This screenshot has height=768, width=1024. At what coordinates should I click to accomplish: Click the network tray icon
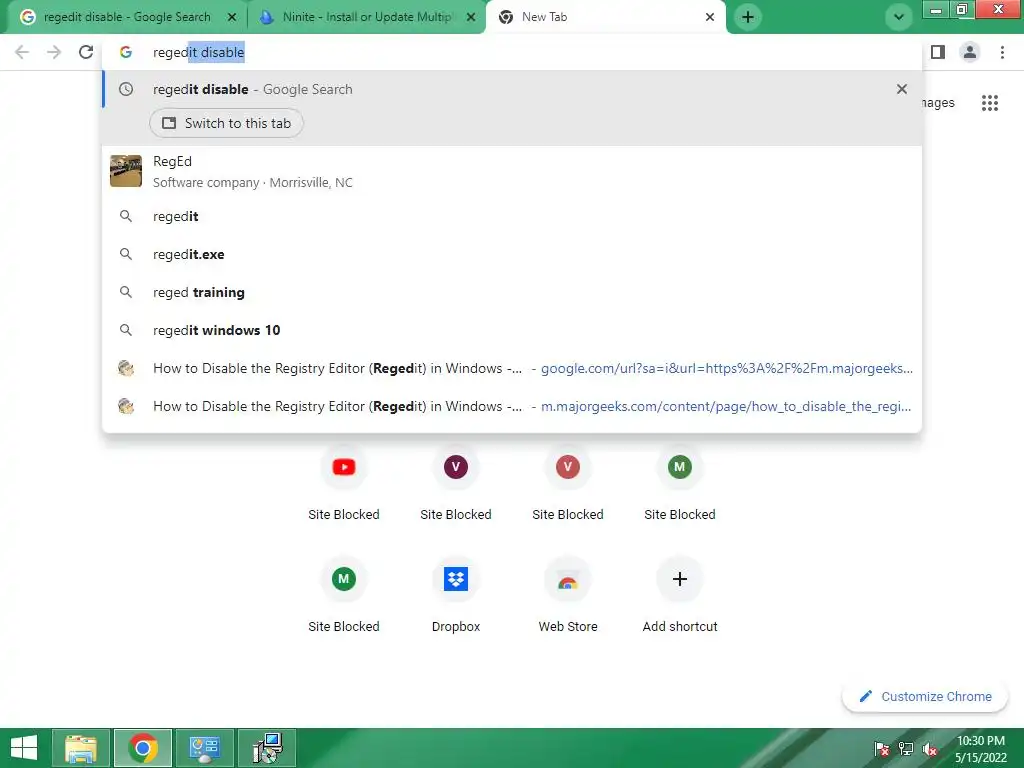tap(906, 749)
